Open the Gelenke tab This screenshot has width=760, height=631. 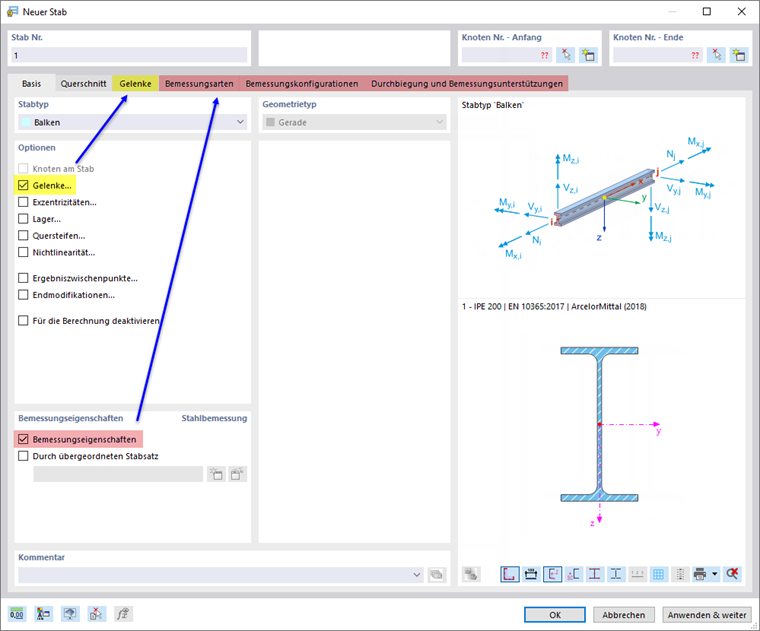pyautogui.click(x=135, y=83)
